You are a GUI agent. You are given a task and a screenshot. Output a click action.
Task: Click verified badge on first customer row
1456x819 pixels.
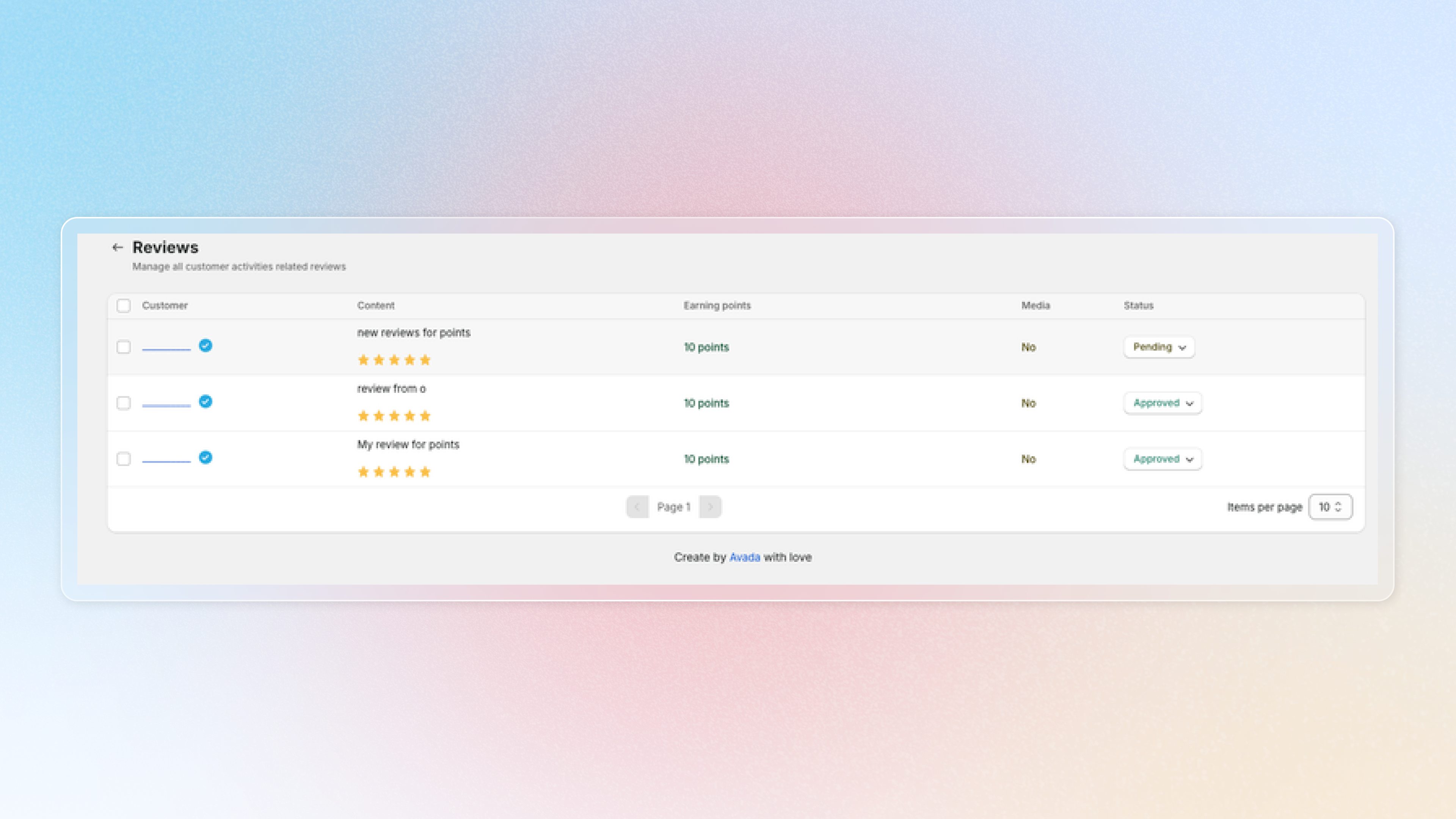[206, 345]
